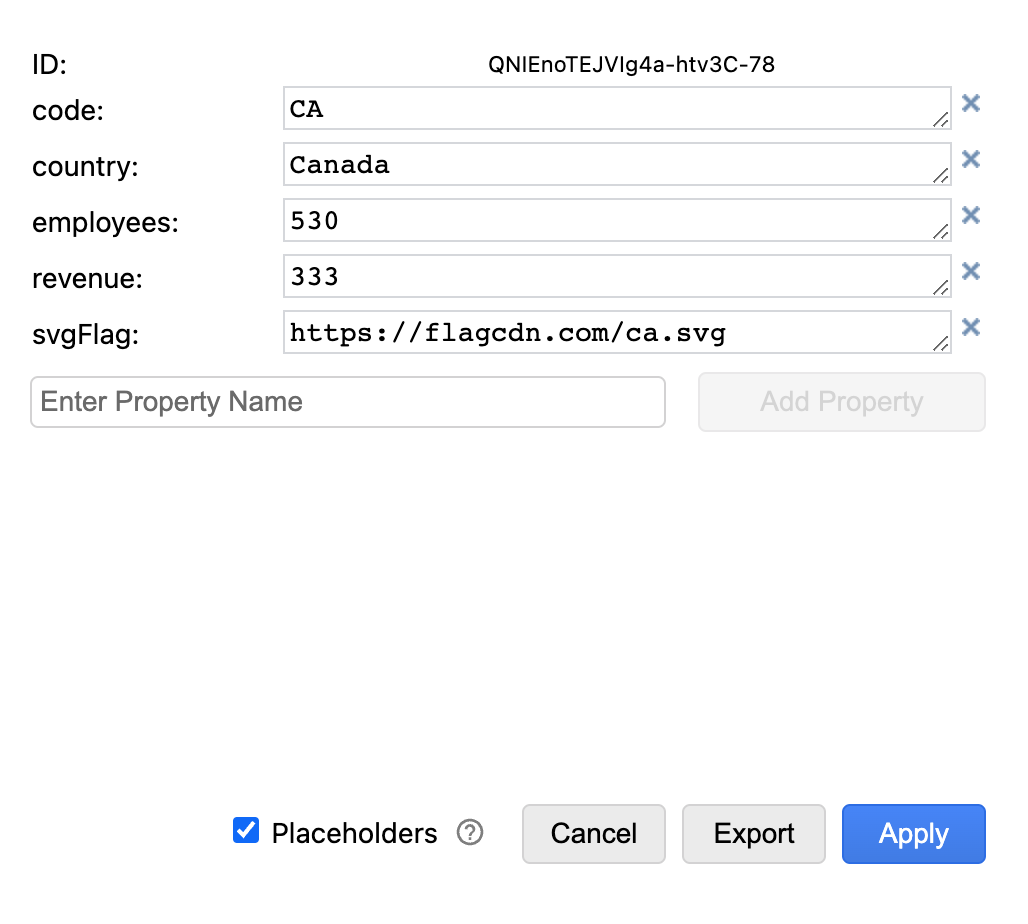Image resolution: width=1028 pixels, height=924 pixels.
Task: Click the resize grip of country field
Action: [941, 175]
